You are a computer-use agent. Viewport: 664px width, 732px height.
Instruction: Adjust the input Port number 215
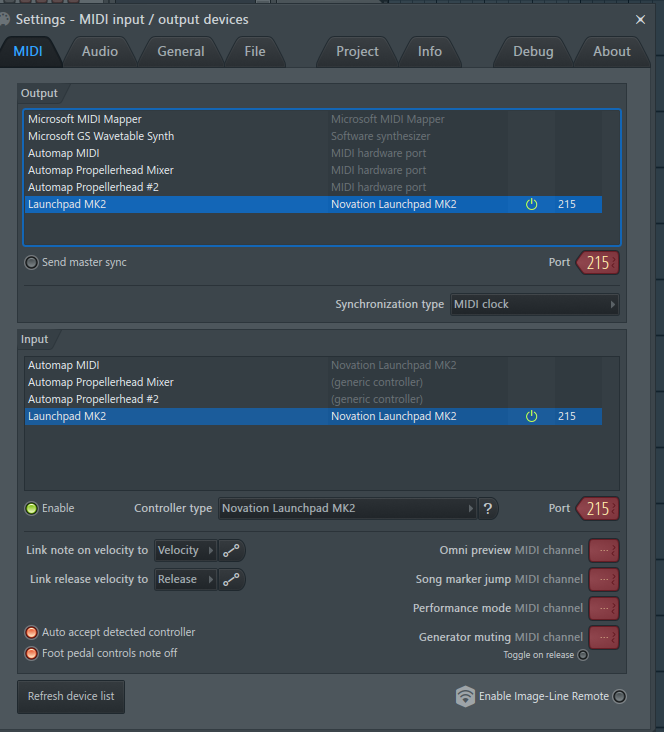(597, 508)
